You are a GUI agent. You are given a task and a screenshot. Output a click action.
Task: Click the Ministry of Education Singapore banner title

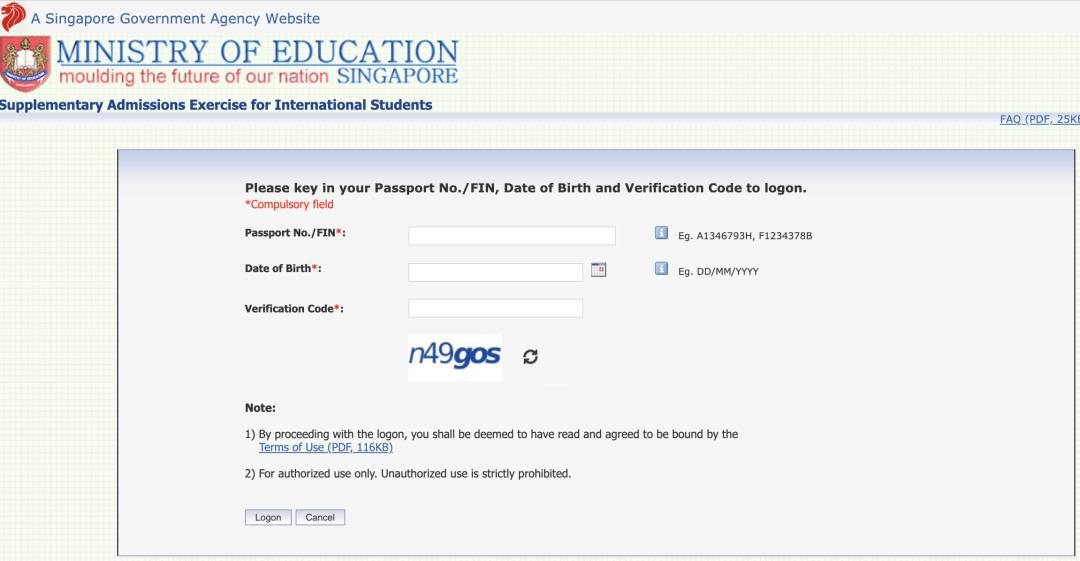point(257,62)
